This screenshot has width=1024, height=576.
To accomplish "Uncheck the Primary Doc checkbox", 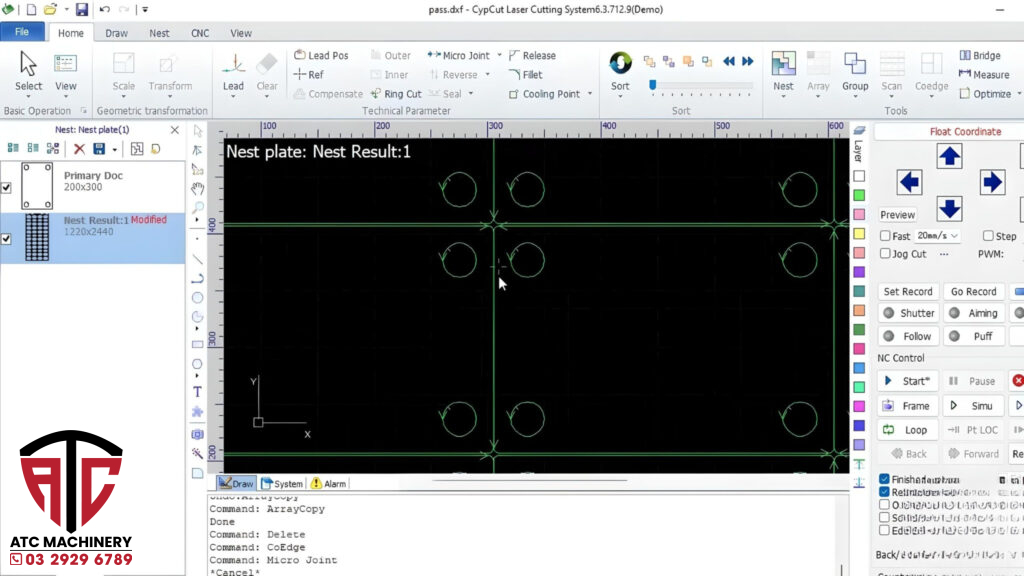I will (7, 187).
